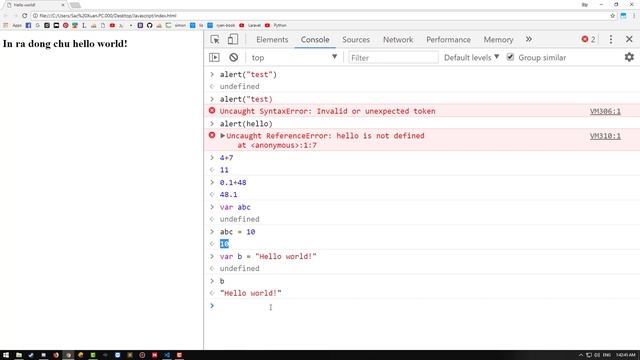Click the page heading In ra dong chu
Image resolution: width=640 pixels, height=360 pixels.
click(x=65, y=44)
